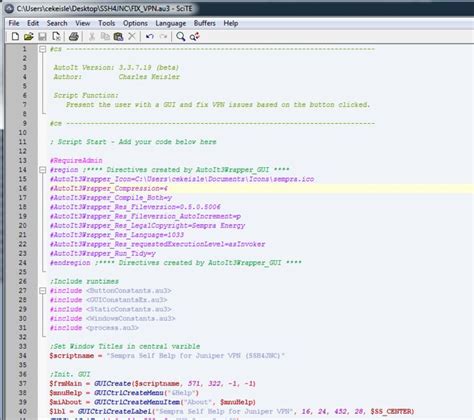The height and width of the screenshot is (420, 474).
Task: Create a new file with toolbar New icon
Action: coord(15,36)
